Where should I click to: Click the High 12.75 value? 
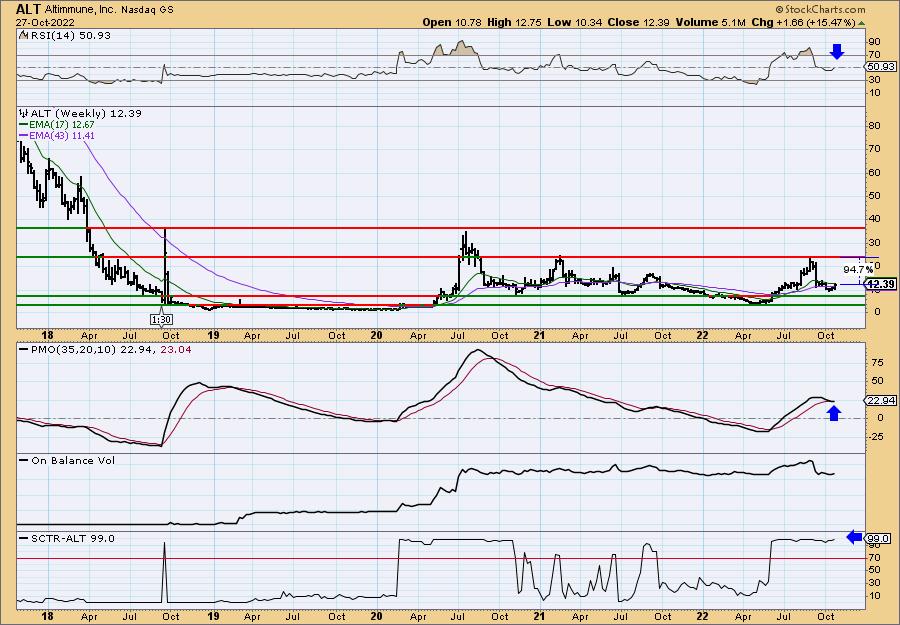coord(514,22)
